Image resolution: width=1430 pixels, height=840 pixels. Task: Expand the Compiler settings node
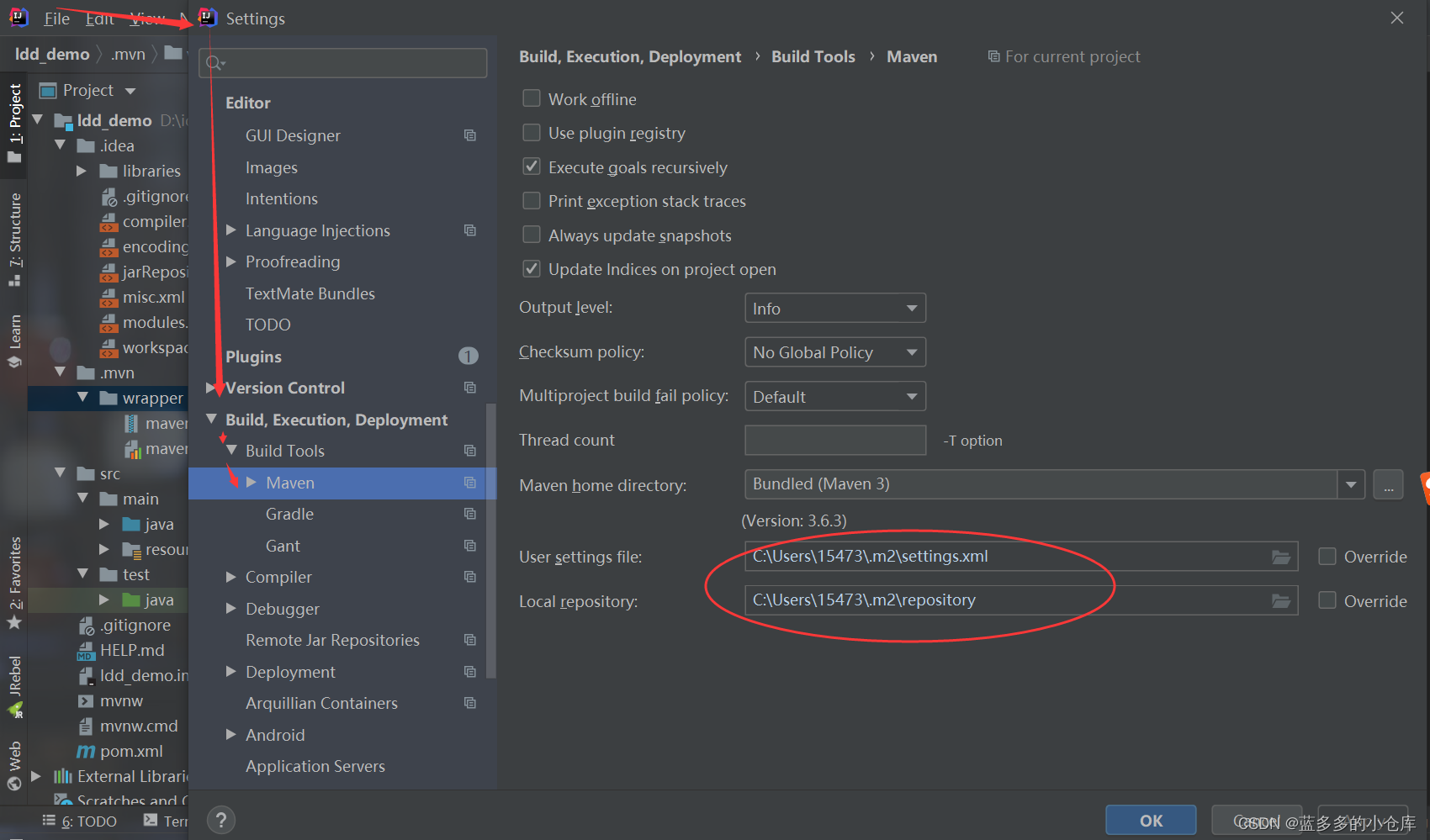pyautogui.click(x=230, y=577)
